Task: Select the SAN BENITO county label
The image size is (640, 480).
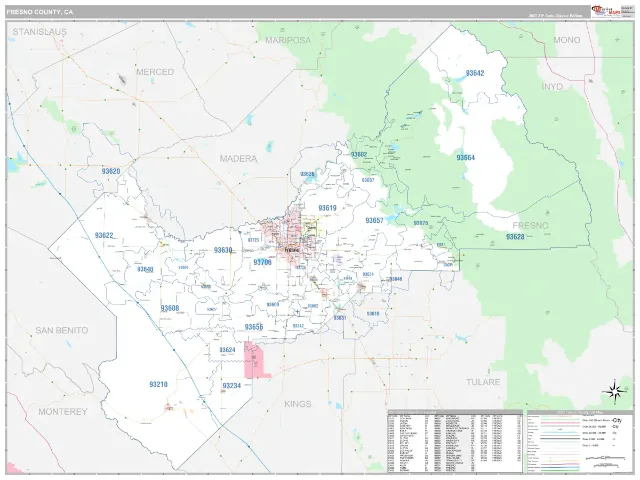Action: (x=62, y=330)
